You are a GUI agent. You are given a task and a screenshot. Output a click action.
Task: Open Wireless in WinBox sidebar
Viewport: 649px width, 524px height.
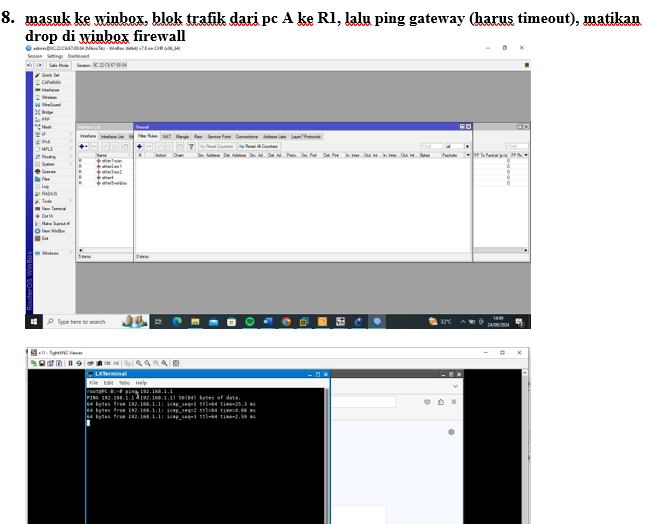[x=46, y=97]
